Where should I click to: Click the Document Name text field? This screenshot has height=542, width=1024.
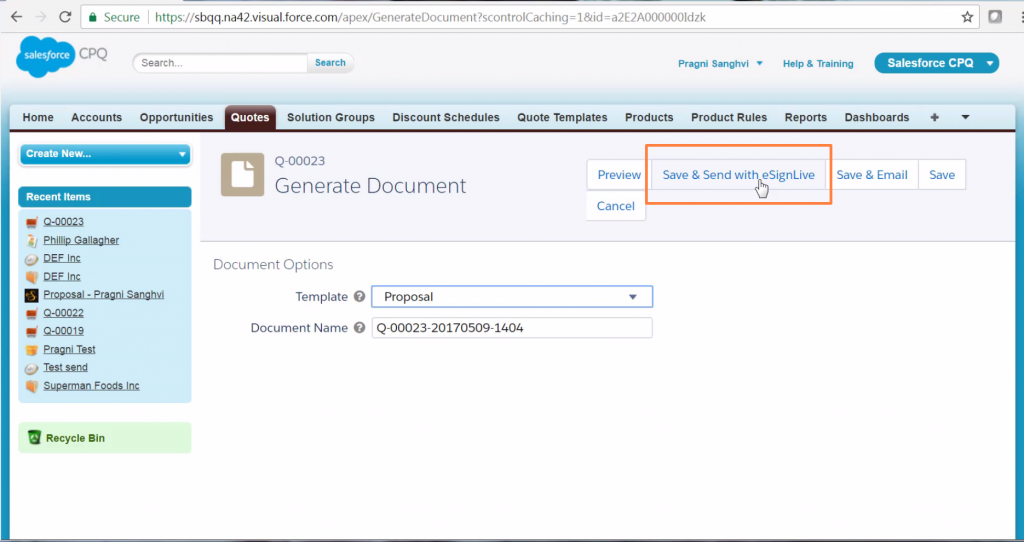[x=512, y=328]
